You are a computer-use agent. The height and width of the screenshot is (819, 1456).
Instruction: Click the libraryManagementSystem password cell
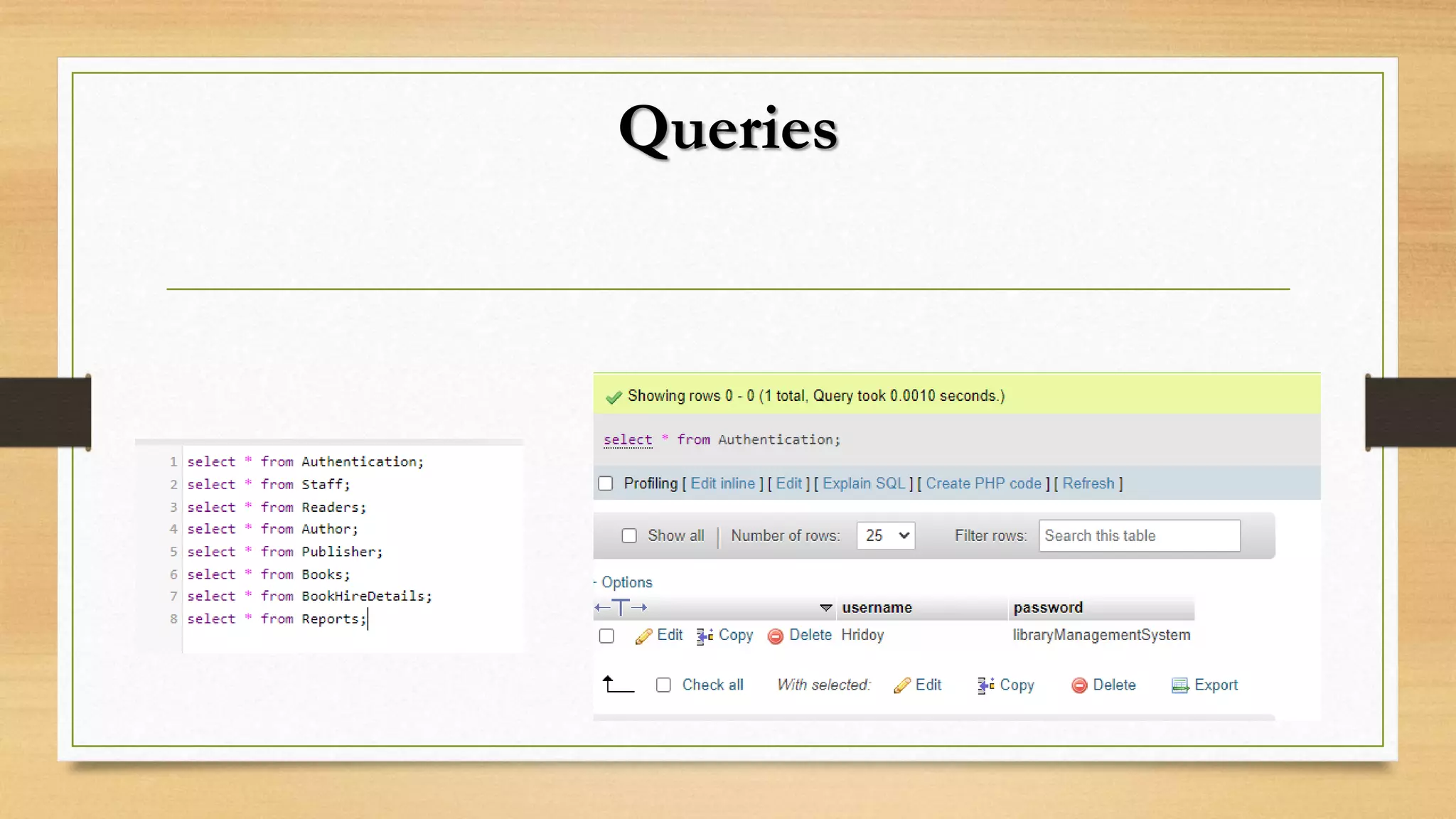[x=1102, y=635]
